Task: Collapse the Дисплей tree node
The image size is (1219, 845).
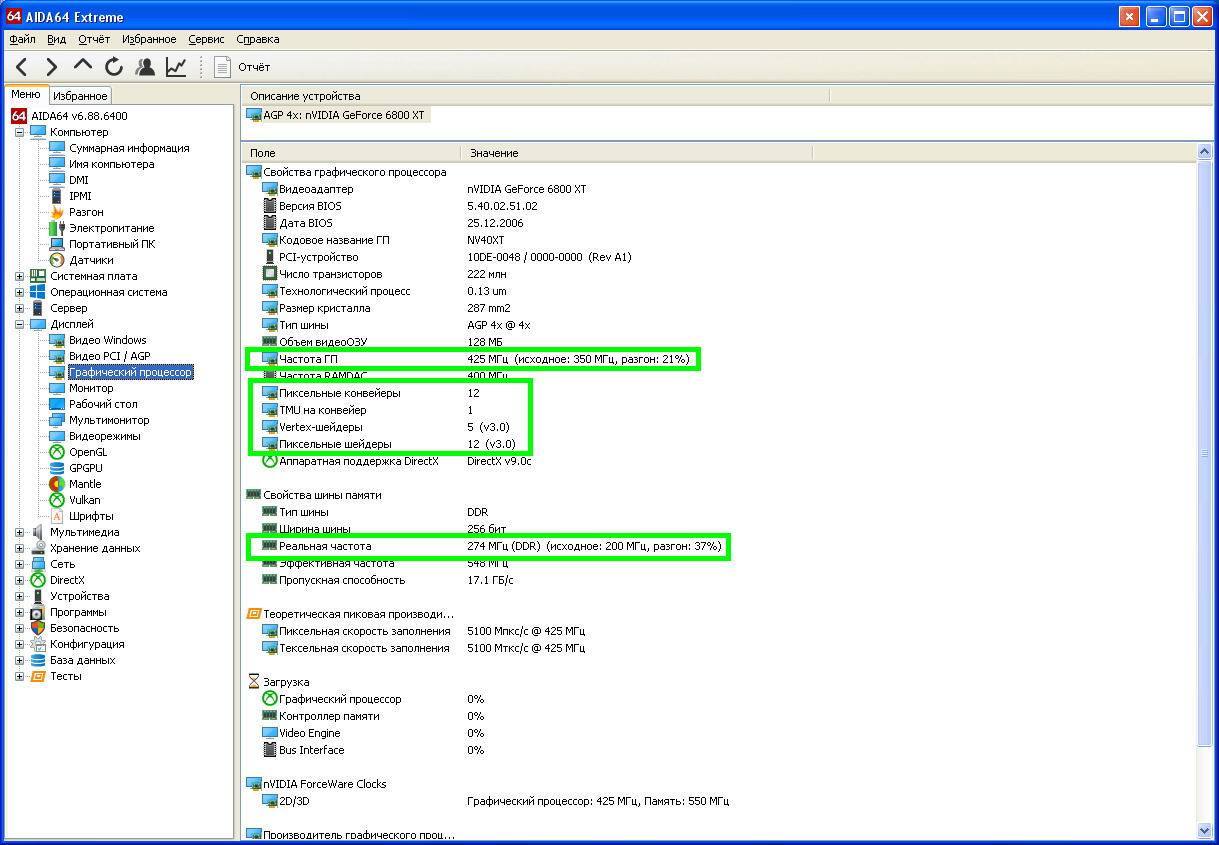Action: [x=19, y=324]
